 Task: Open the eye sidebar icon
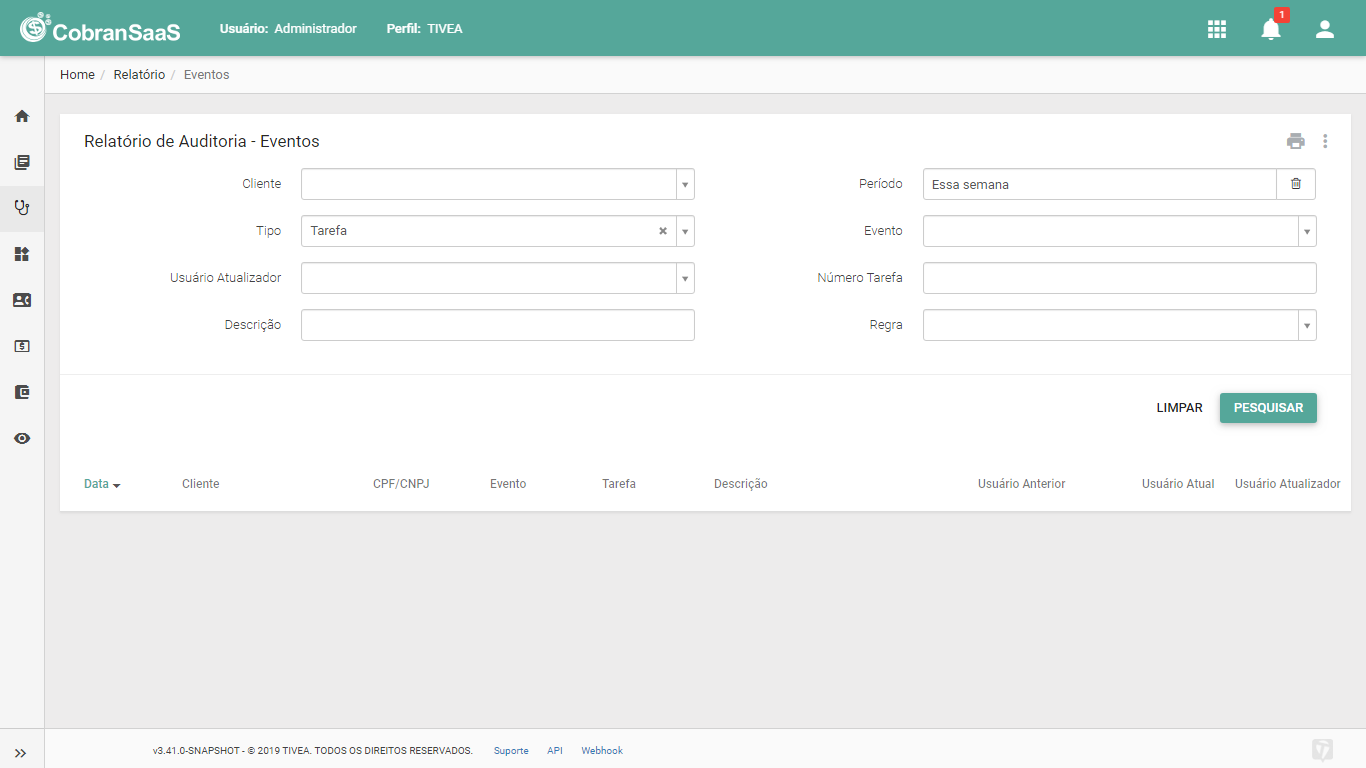point(22,438)
